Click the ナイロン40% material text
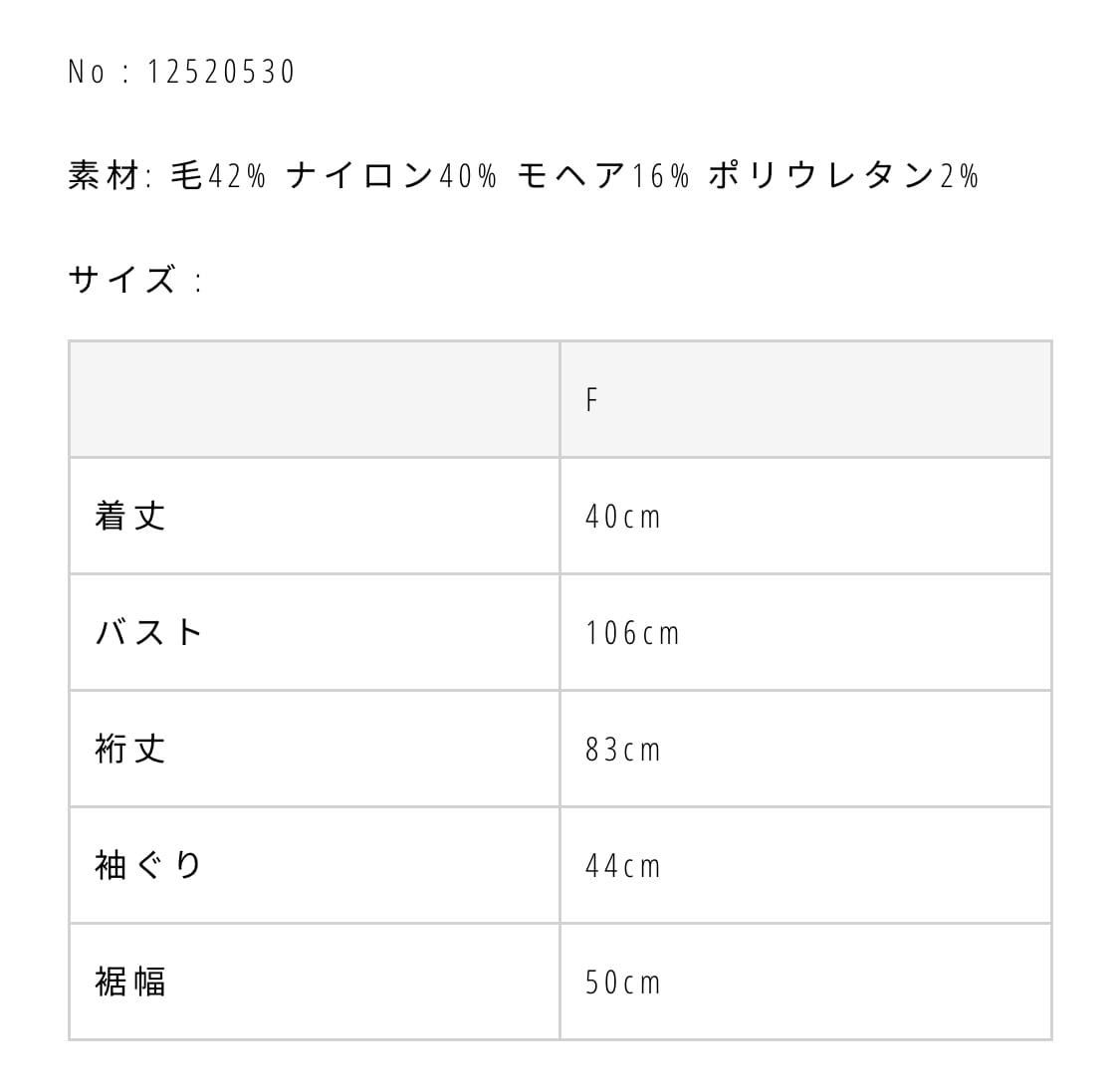The width and height of the screenshot is (1120, 1092). pos(391,176)
